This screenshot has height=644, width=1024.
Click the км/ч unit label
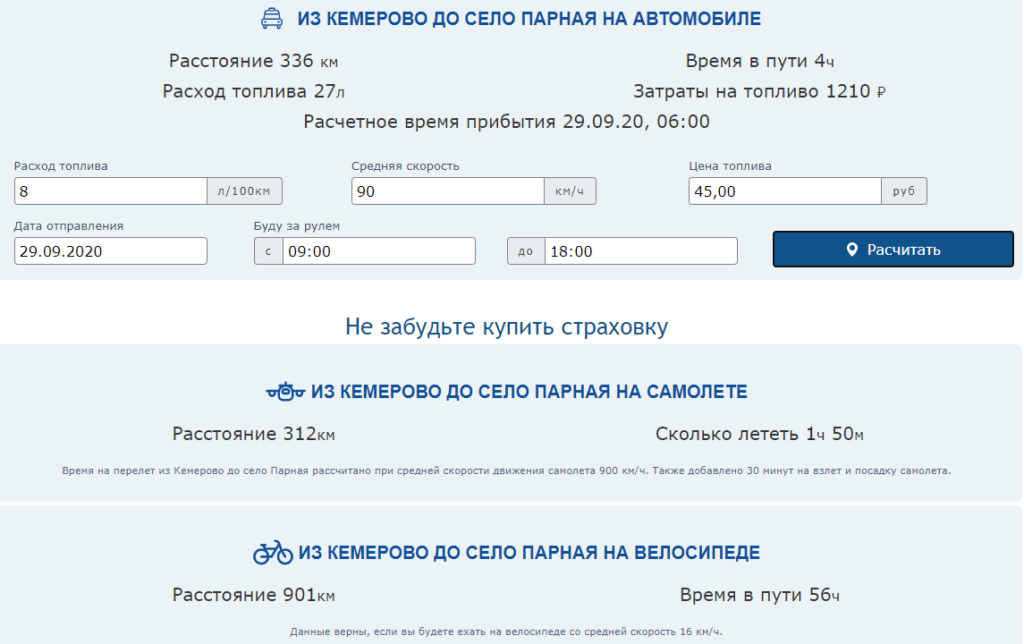tap(570, 191)
